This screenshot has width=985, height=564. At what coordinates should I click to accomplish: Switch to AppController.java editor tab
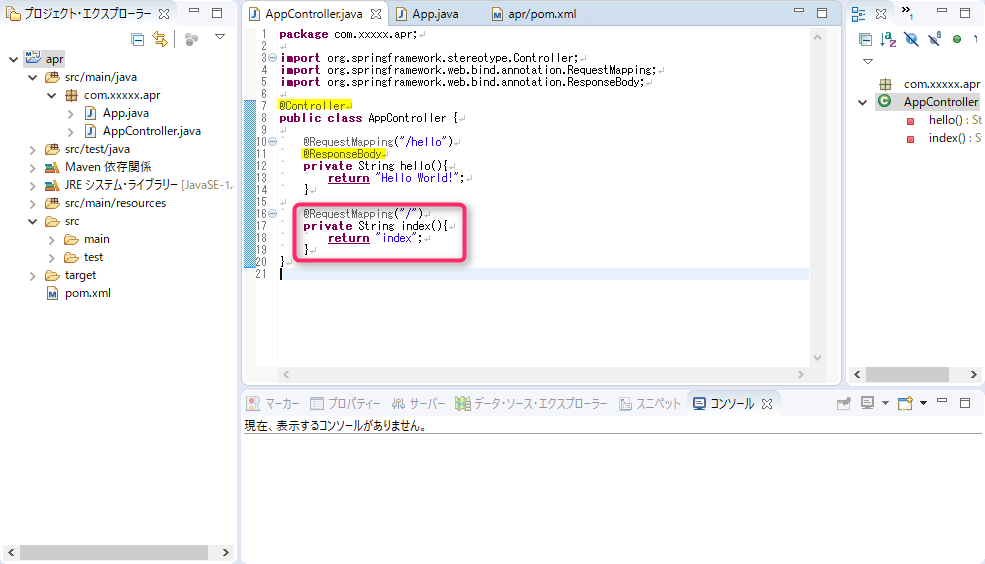click(313, 13)
